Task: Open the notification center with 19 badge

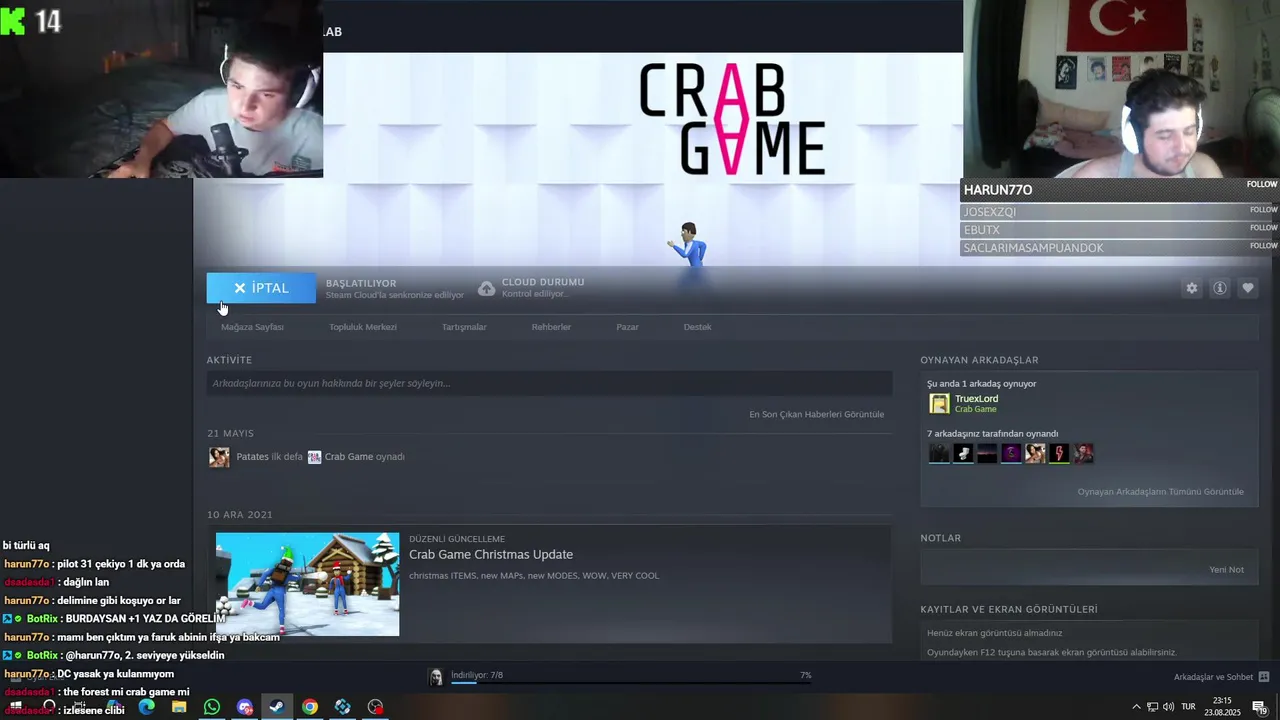Action: coord(1259,707)
